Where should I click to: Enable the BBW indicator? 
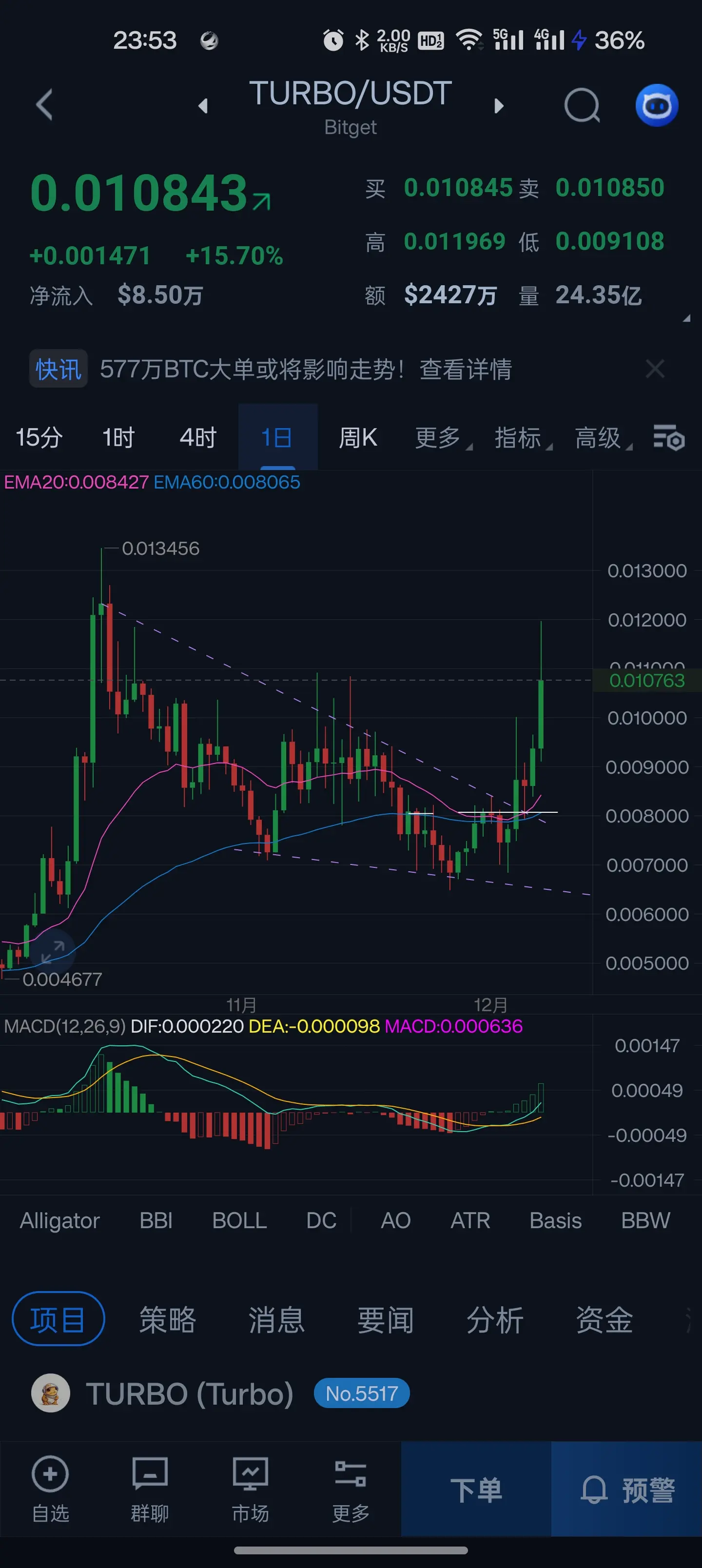pyautogui.click(x=645, y=1220)
